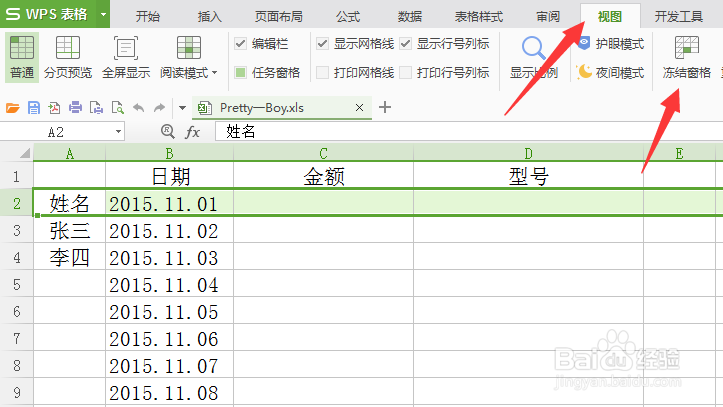Click the cell containing 金额
The image size is (723, 407).
tap(323, 176)
